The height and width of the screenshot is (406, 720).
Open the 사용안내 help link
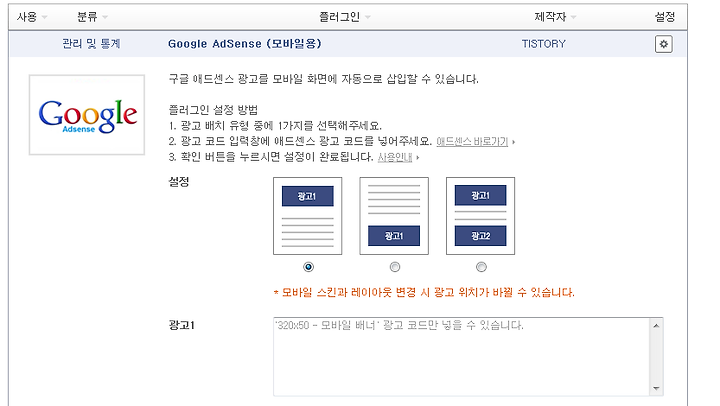click(395, 158)
